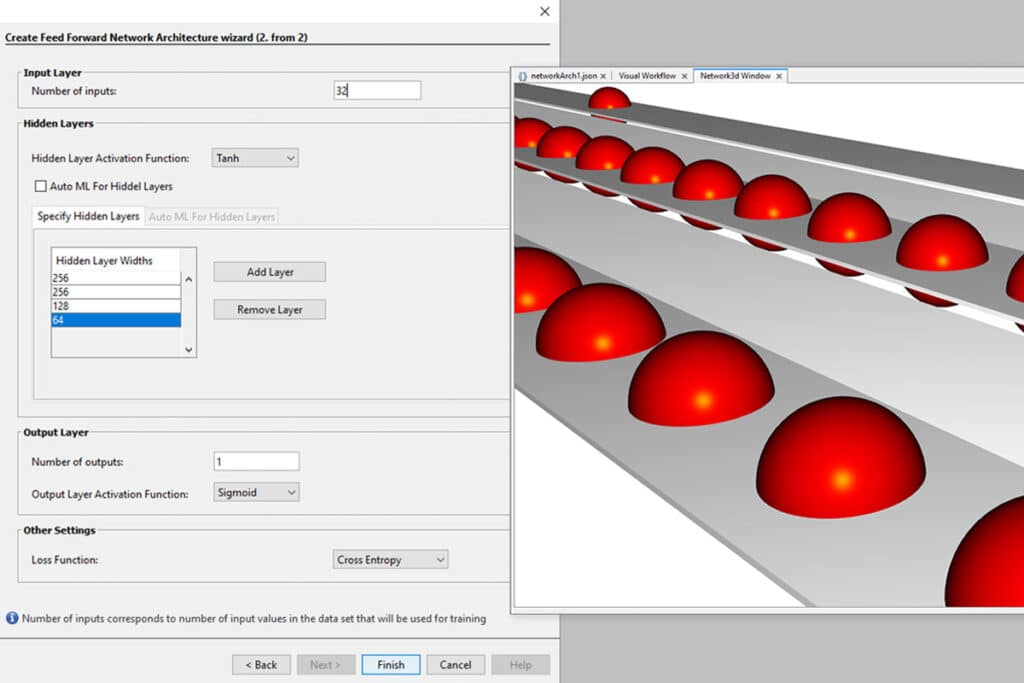
Task: Open the networkArch1.json tab
Action: pyautogui.click(x=562, y=76)
